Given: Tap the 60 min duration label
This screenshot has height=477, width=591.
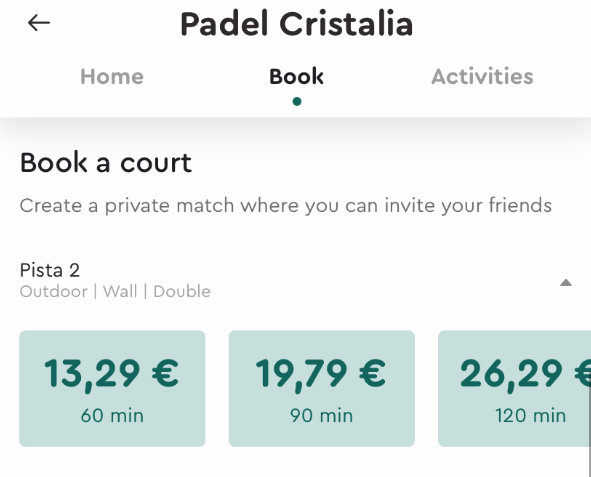Looking at the screenshot, I should tap(112, 416).
